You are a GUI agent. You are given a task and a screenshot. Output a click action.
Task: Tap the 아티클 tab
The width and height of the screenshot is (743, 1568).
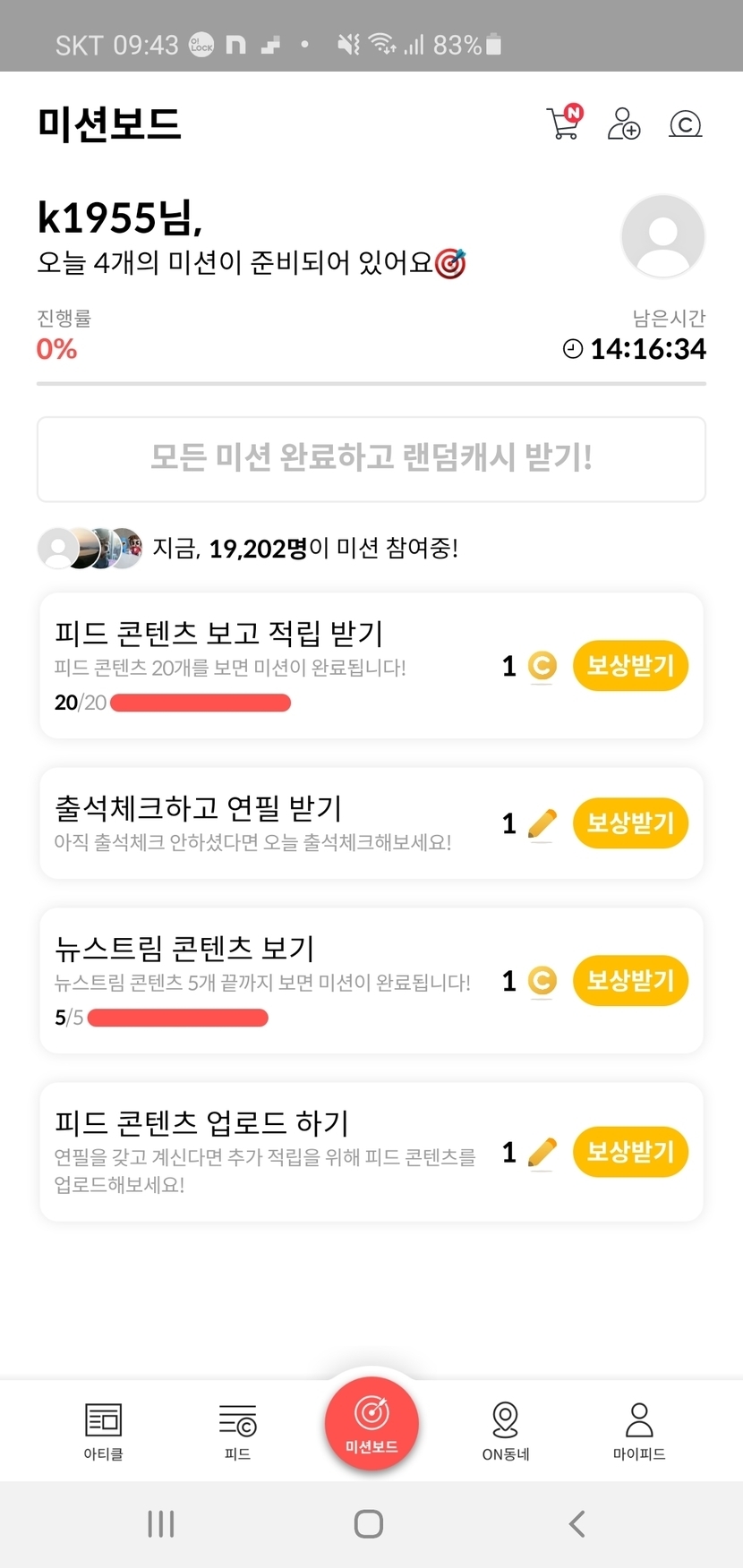103,1430
